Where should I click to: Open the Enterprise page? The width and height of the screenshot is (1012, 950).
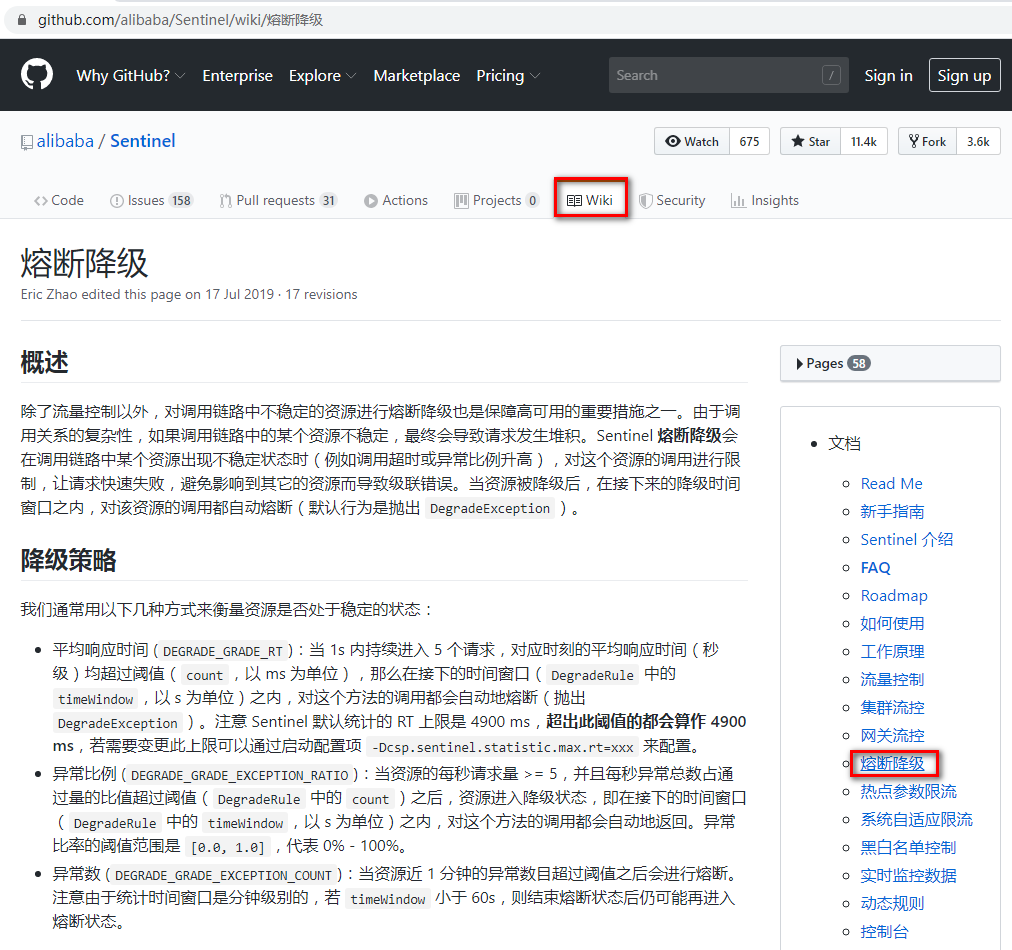click(238, 76)
